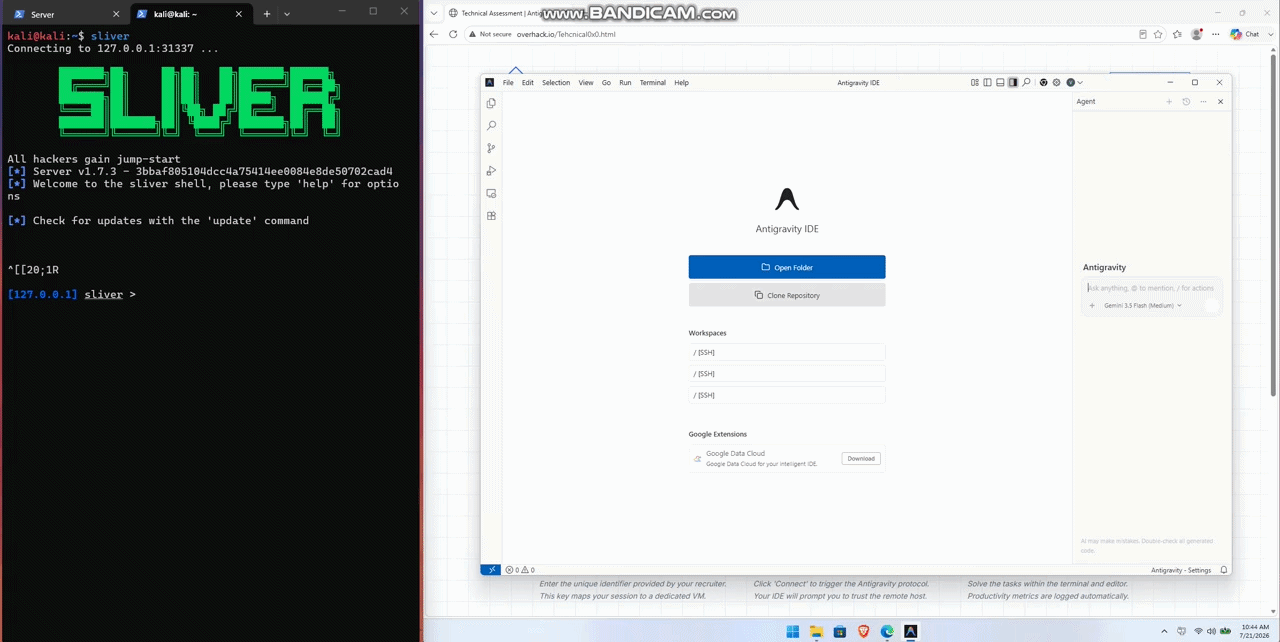Click the Ask anything agent input field
Viewport: 1280px width, 642px height.
coord(1151,288)
